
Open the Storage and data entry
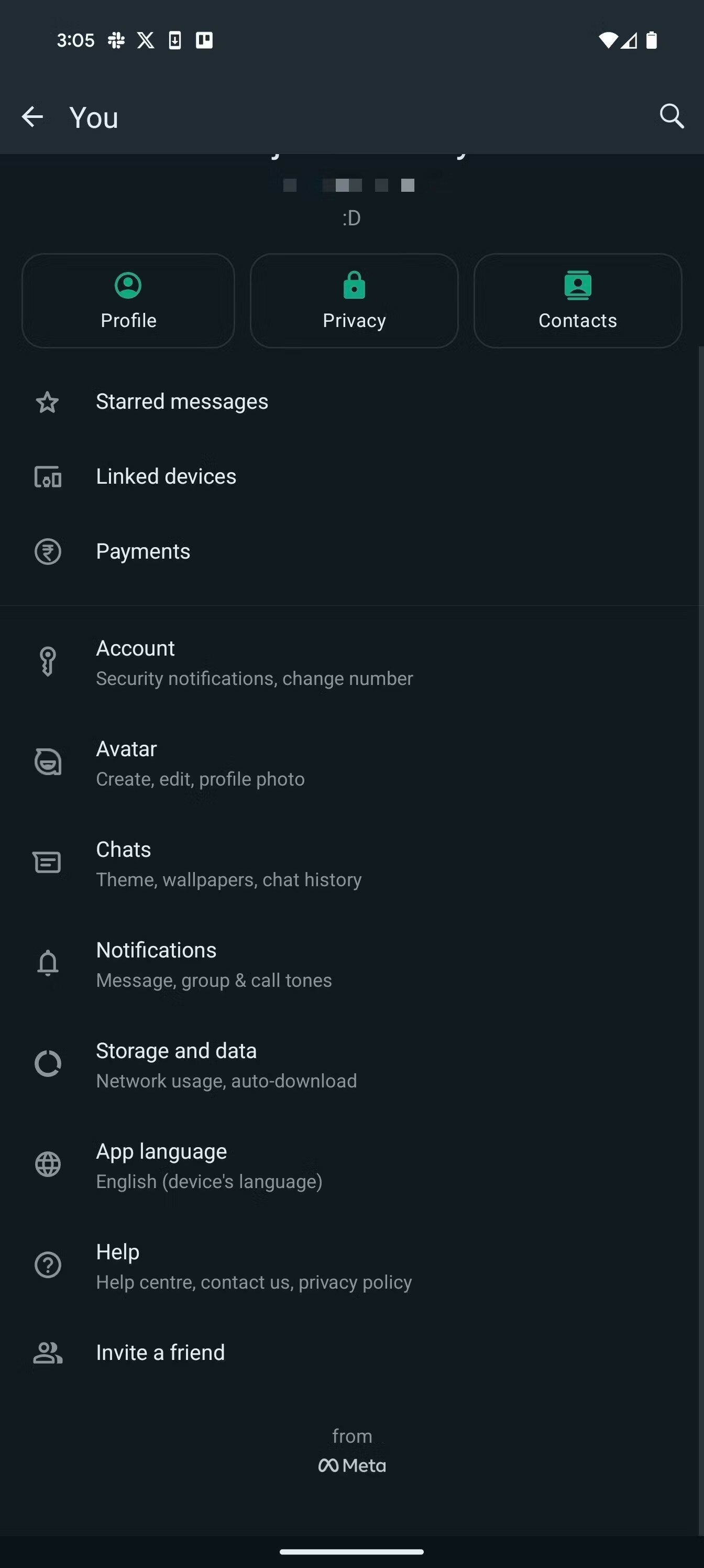(x=226, y=1064)
